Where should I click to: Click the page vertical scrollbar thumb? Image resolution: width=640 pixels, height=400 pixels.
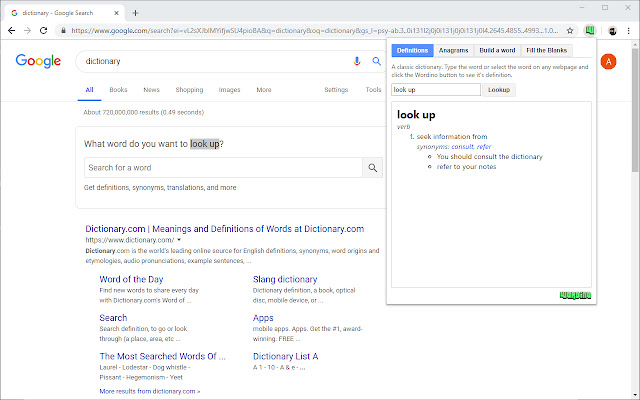(x=635, y=110)
